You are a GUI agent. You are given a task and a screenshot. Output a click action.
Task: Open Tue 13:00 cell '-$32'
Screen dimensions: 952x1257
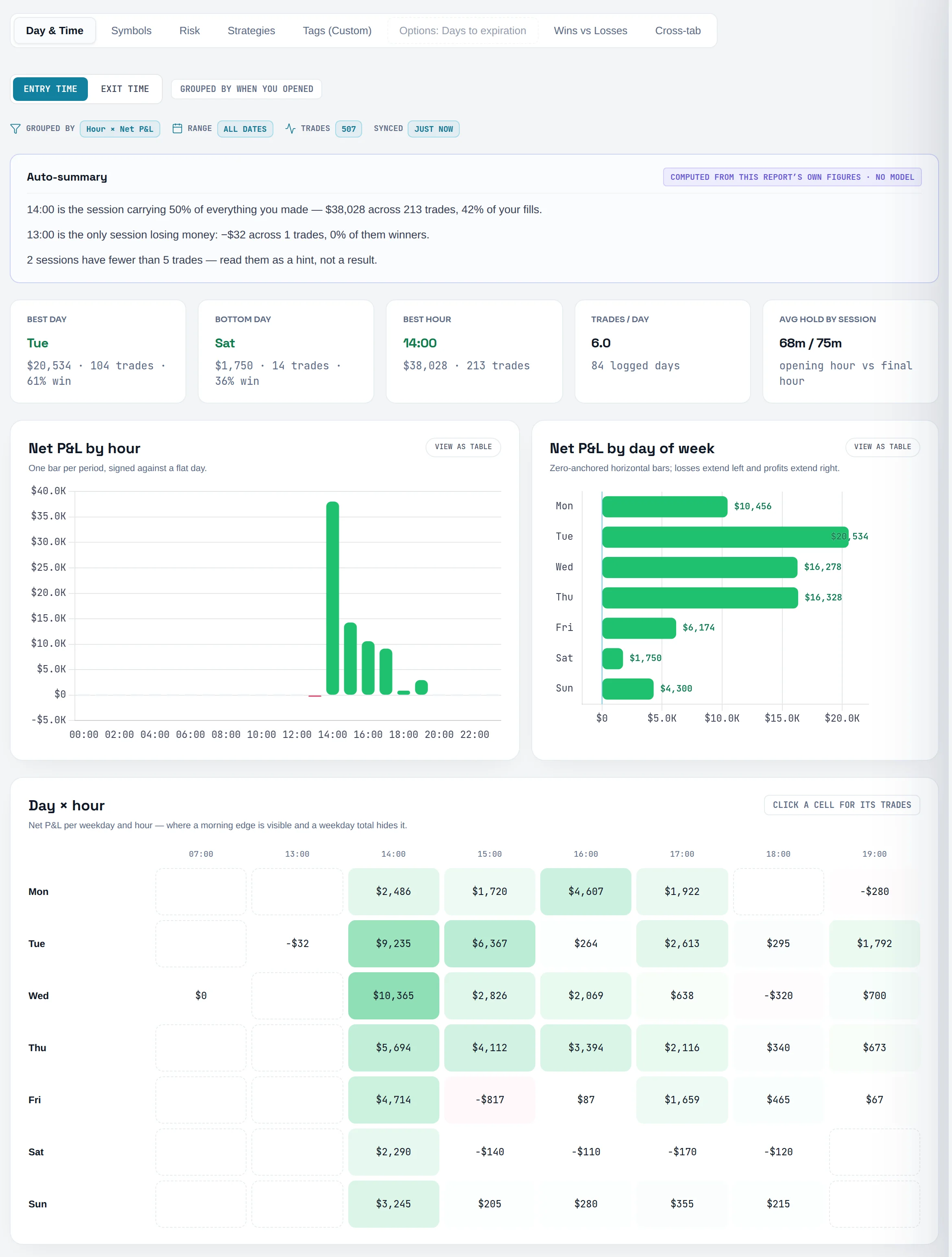click(297, 944)
